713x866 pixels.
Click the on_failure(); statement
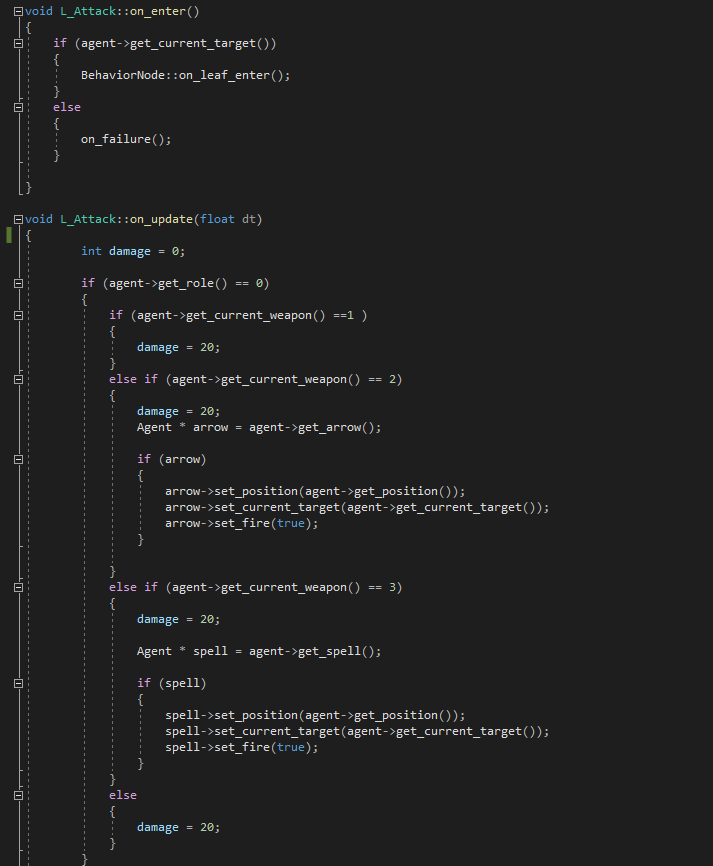tap(126, 139)
